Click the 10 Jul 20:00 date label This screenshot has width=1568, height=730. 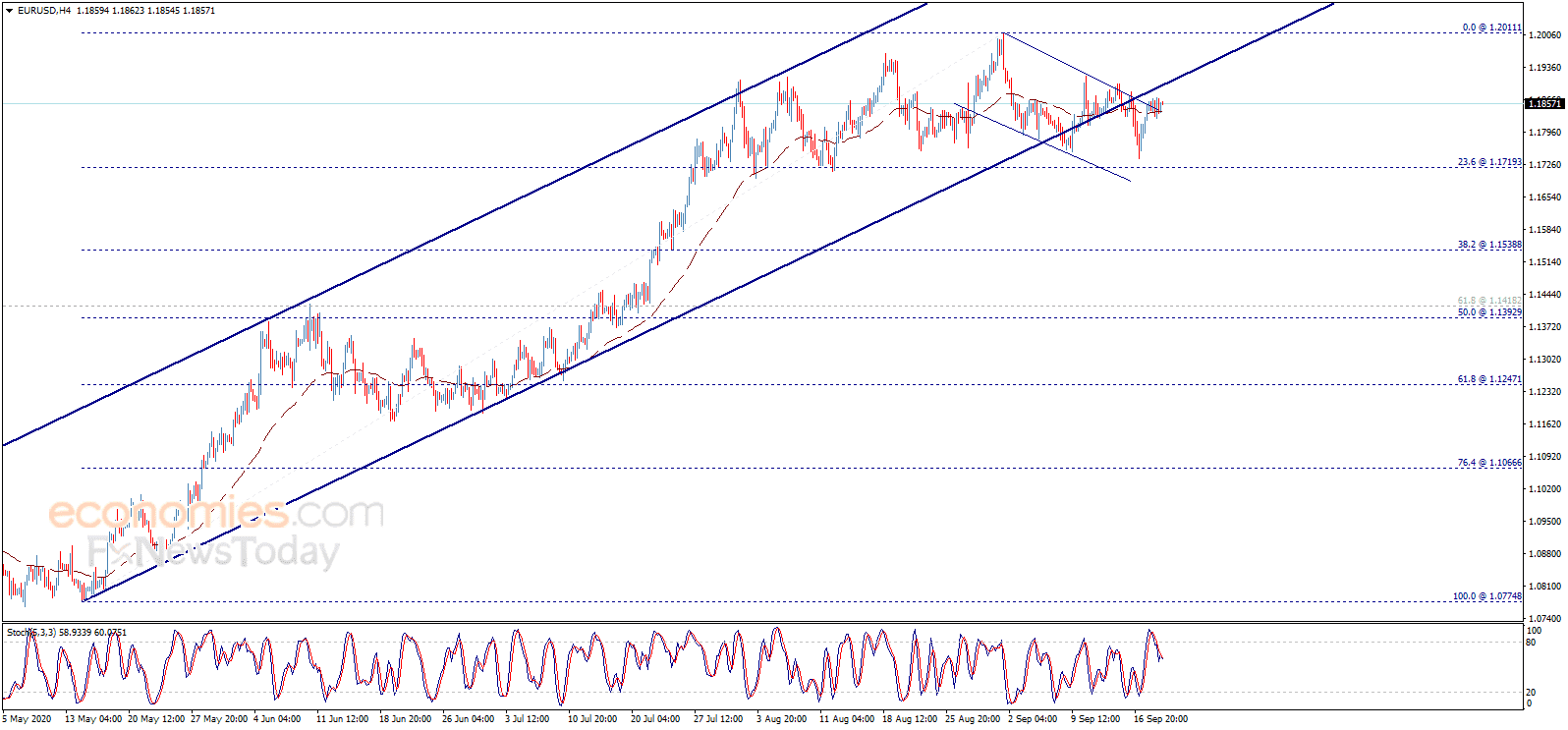592,719
